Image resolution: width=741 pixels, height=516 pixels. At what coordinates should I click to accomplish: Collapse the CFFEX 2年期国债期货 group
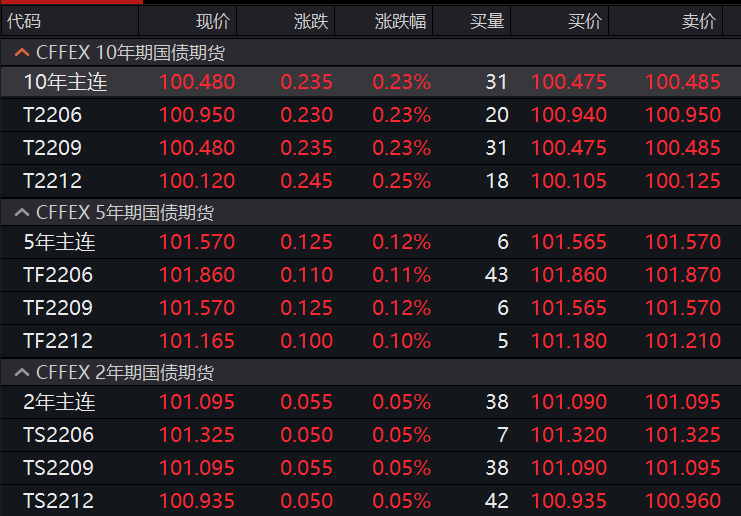22,373
